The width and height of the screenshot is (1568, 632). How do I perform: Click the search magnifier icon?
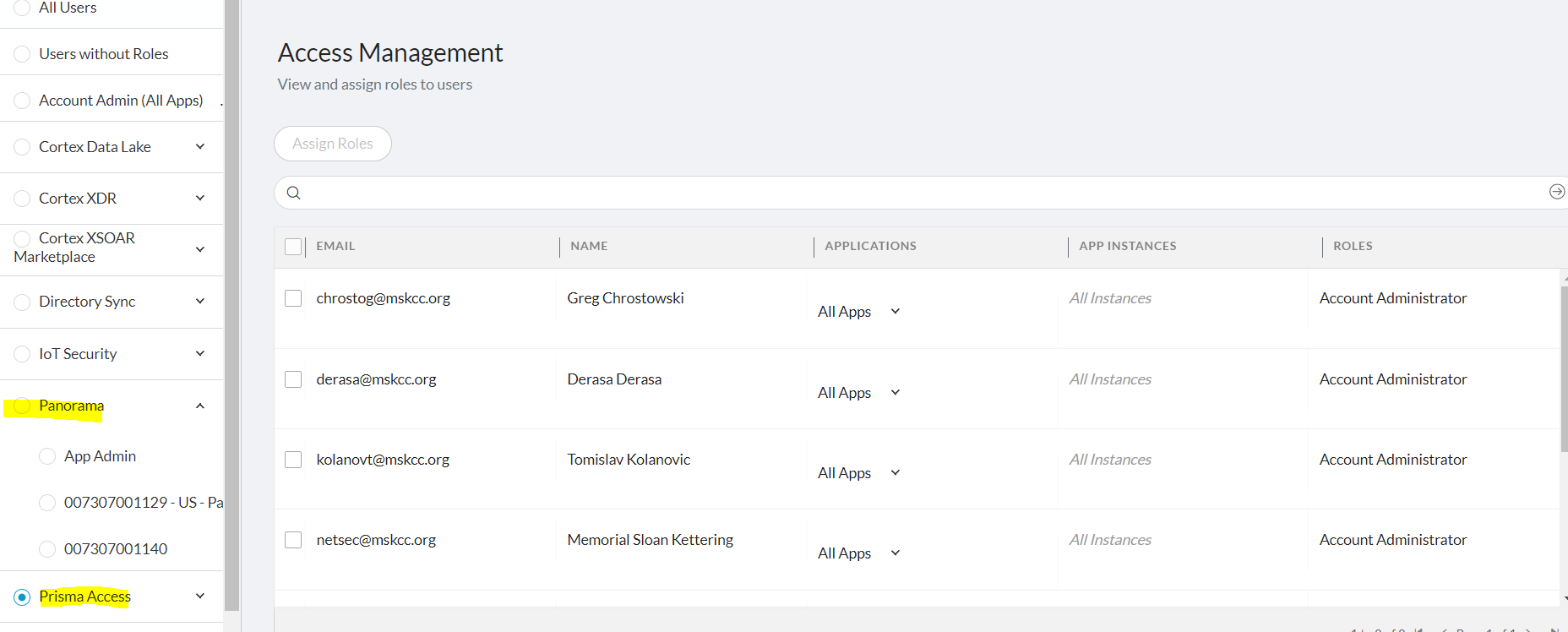[x=293, y=193]
